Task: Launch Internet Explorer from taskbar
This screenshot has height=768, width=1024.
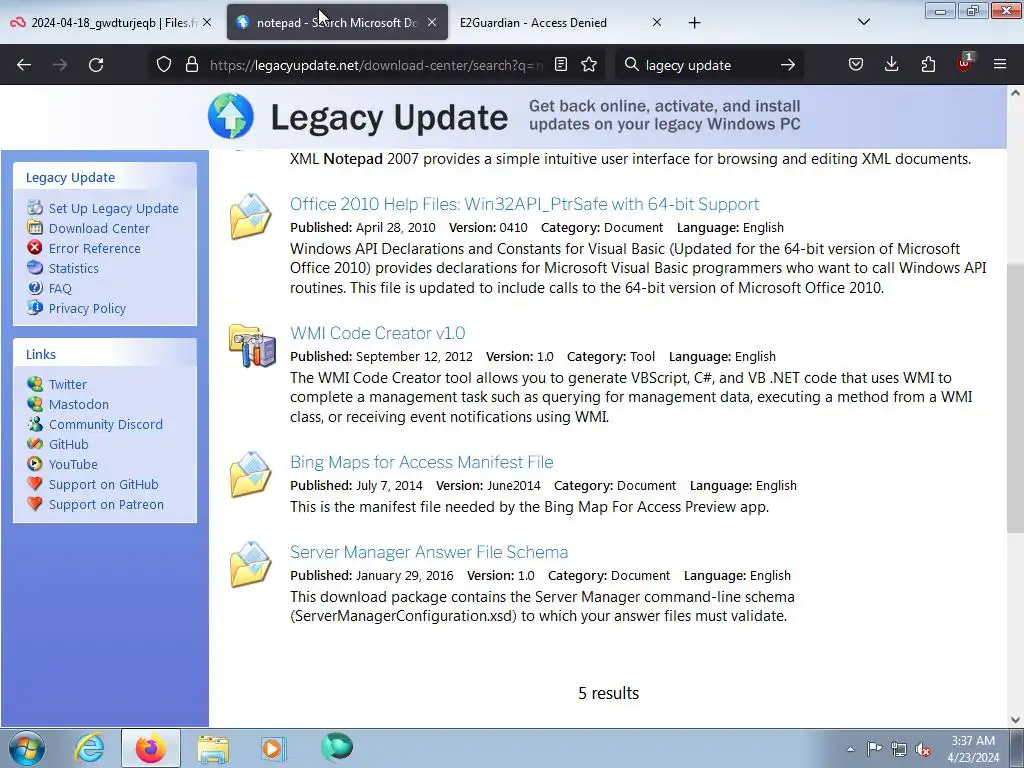Action: pyautogui.click(x=89, y=748)
